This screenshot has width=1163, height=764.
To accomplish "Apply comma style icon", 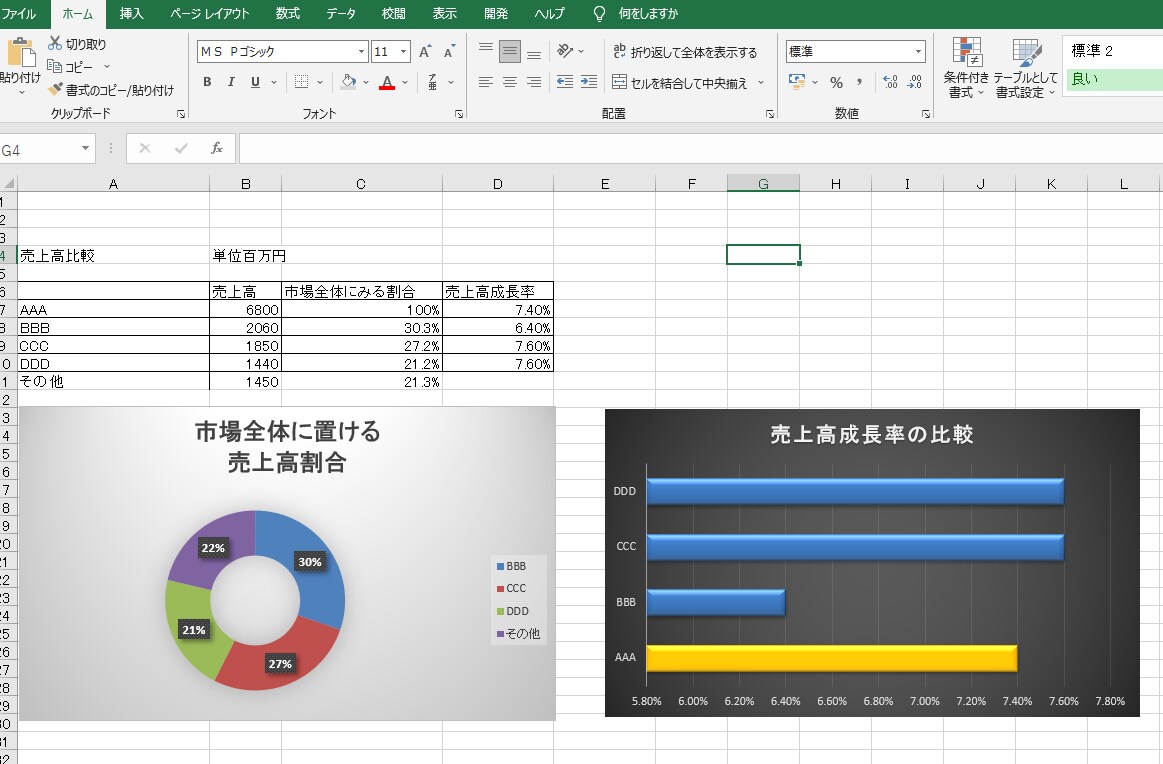I will pos(859,82).
